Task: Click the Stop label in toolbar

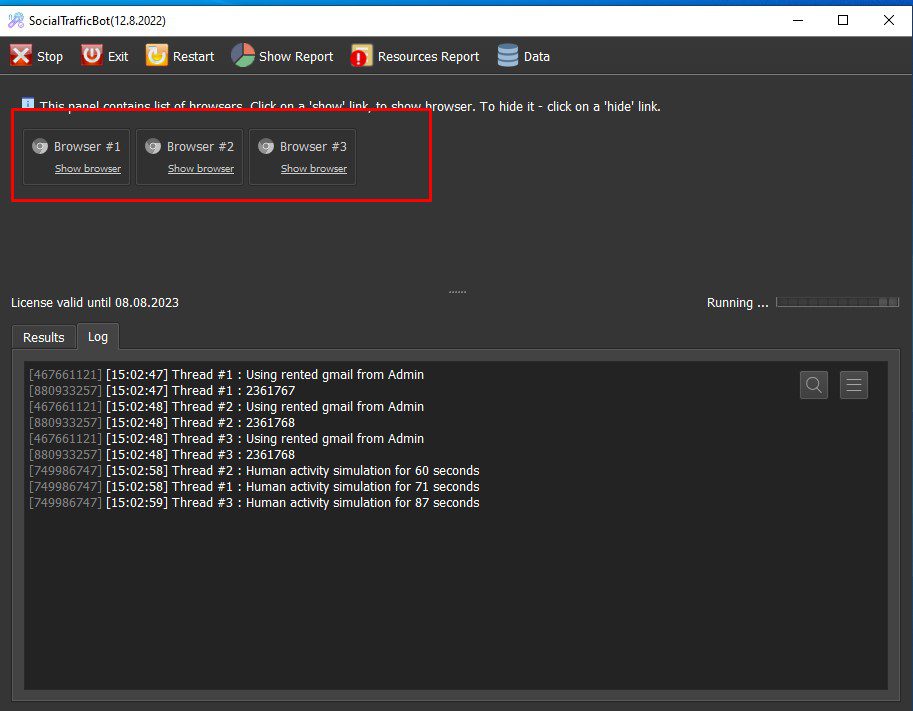Action: [50, 56]
